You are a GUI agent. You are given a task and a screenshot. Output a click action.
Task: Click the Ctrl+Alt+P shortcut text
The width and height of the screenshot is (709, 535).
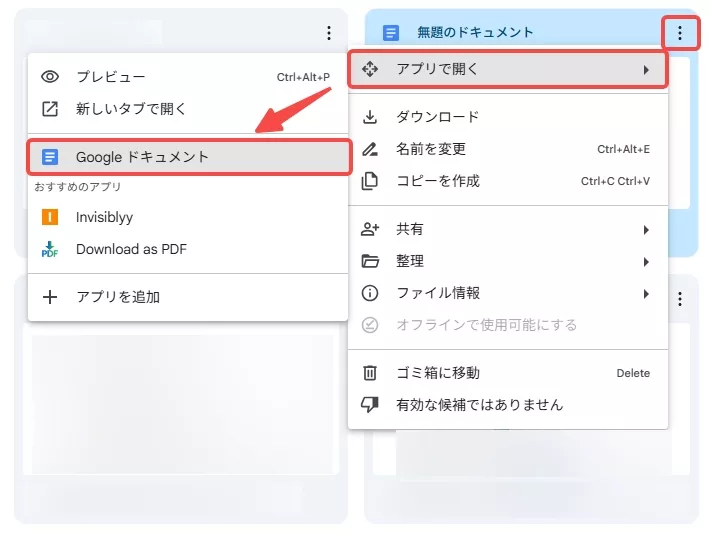click(303, 77)
